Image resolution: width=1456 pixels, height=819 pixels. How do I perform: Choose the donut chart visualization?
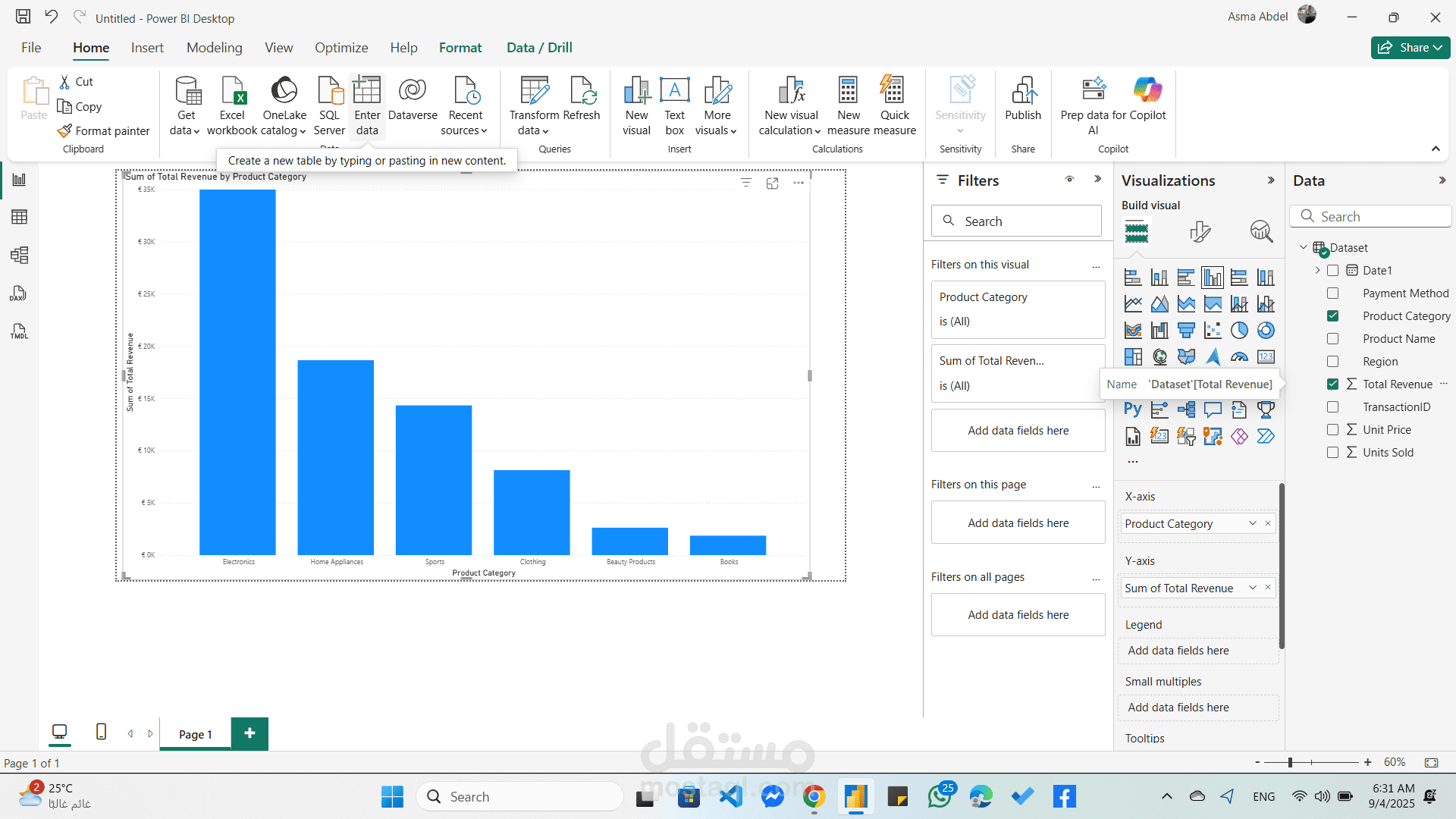pos(1266,331)
